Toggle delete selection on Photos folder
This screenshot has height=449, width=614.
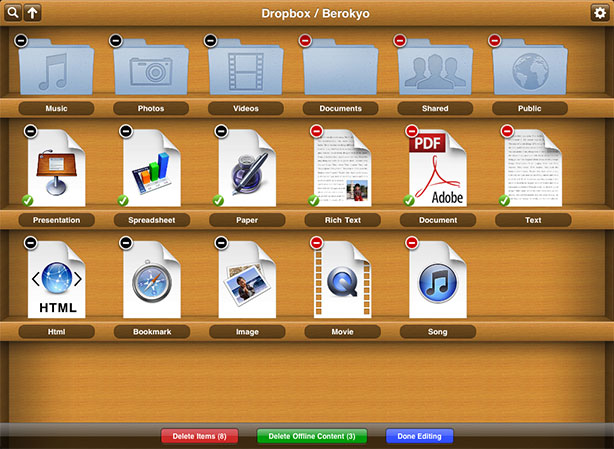pos(116,40)
